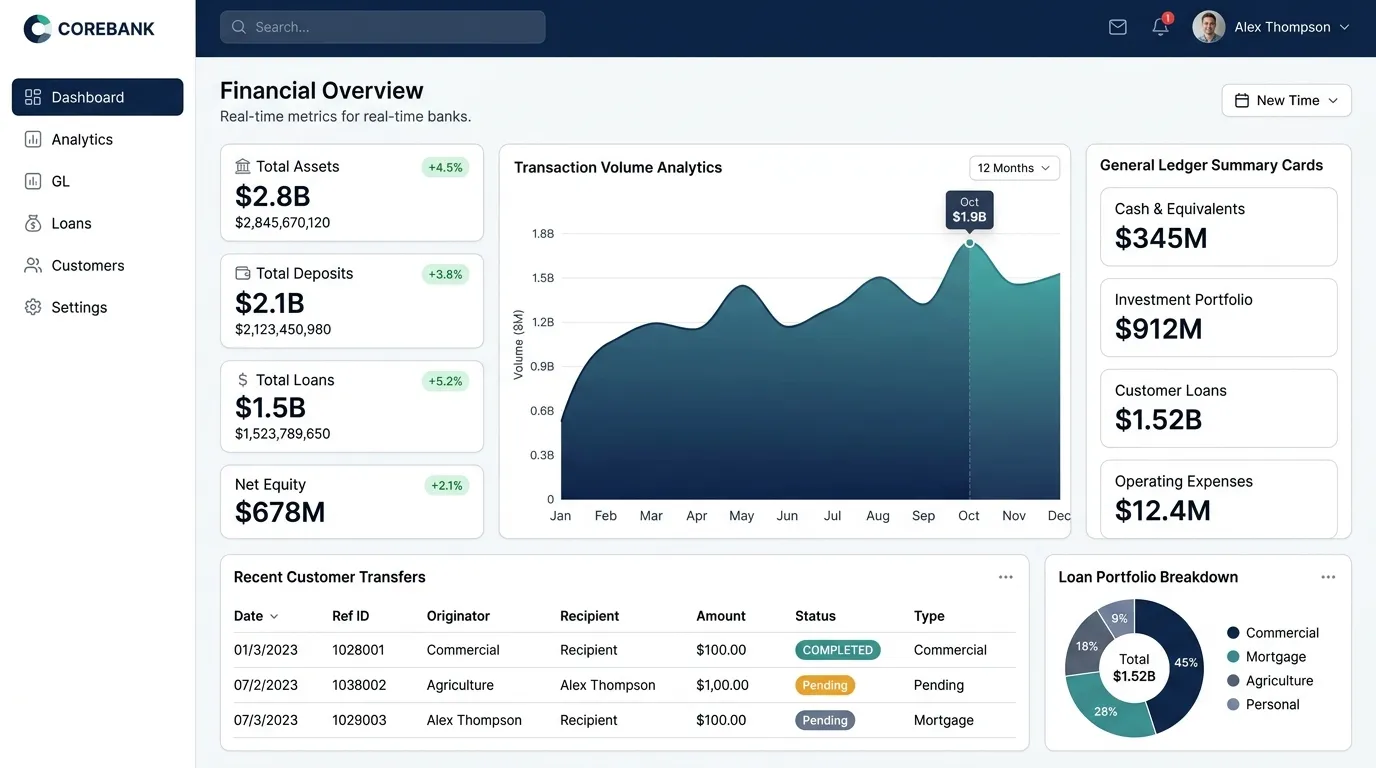The width and height of the screenshot is (1376, 768).
Task: Click the Operating Expenses $12.4M card
Action: pyautogui.click(x=1219, y=499)
